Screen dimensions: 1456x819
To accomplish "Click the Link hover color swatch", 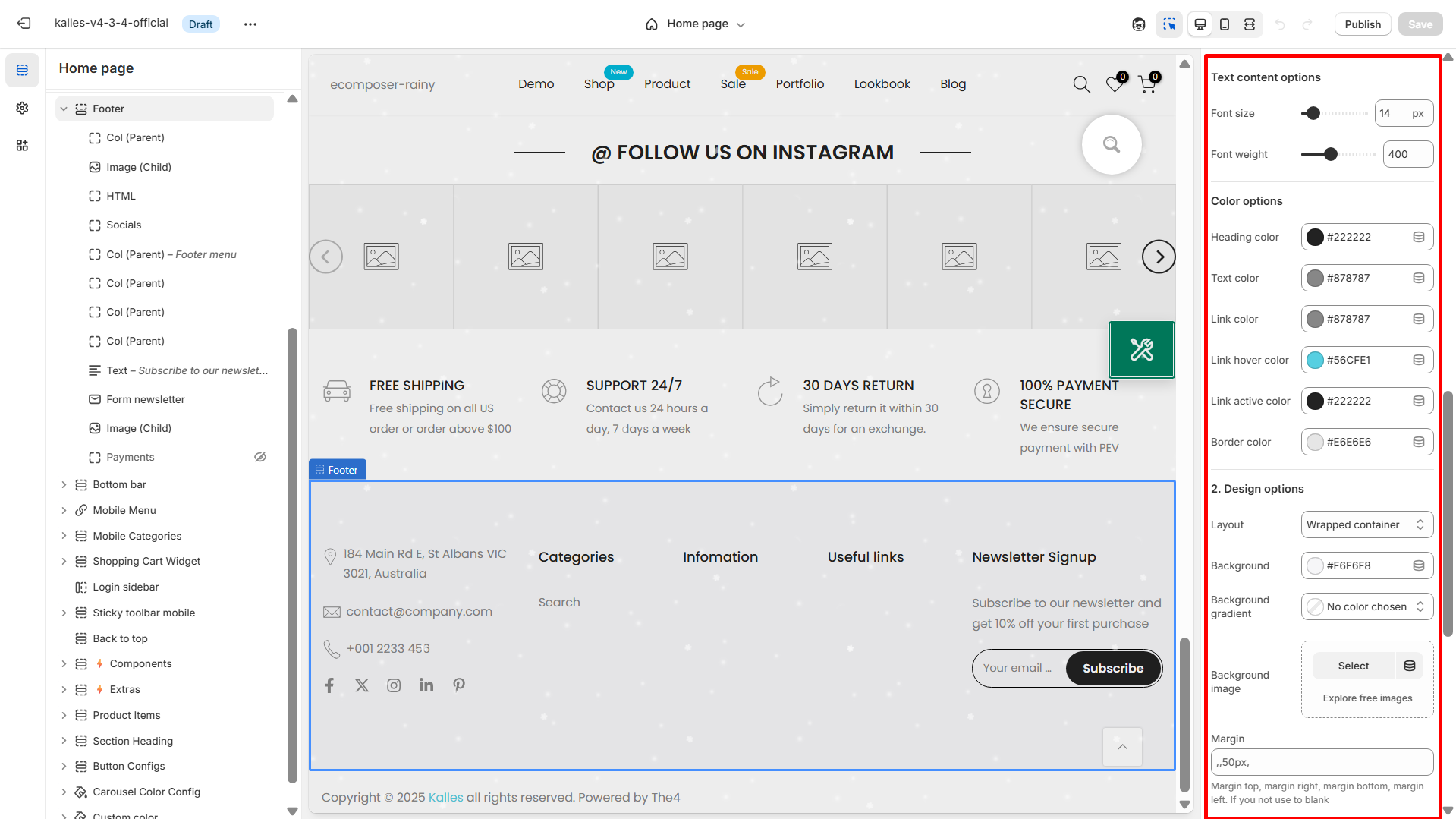I will point(1315,360).
